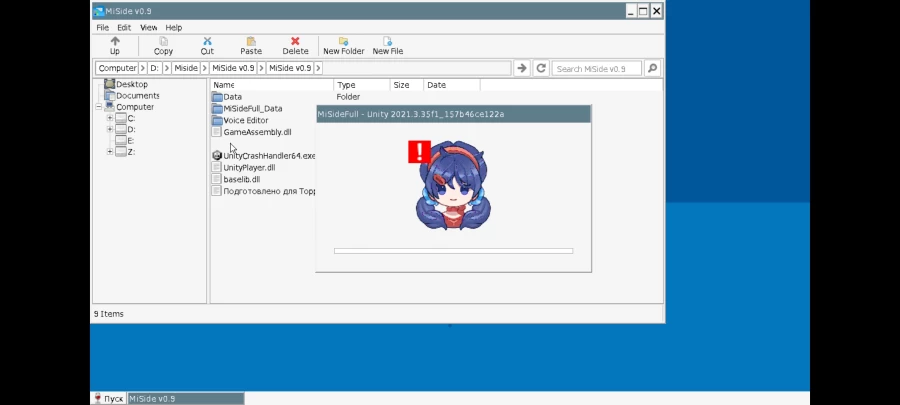
Task: Expand the C: drive tree node
Action: point(109,119)
